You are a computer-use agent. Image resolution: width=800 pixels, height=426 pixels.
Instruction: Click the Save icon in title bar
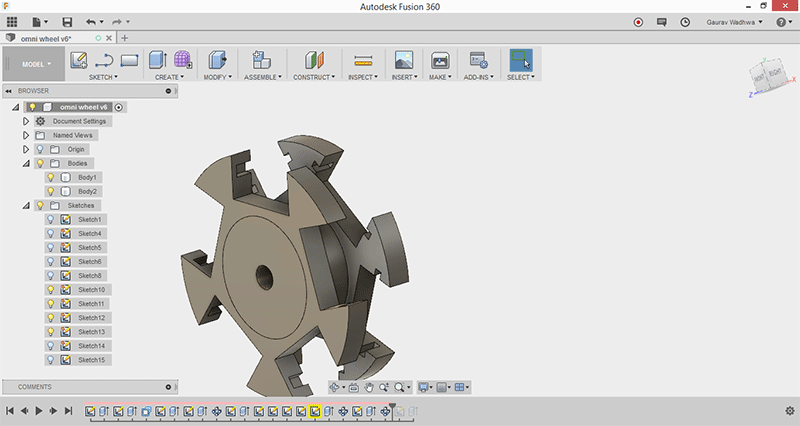pyautogui.click(x=67, y=21)
